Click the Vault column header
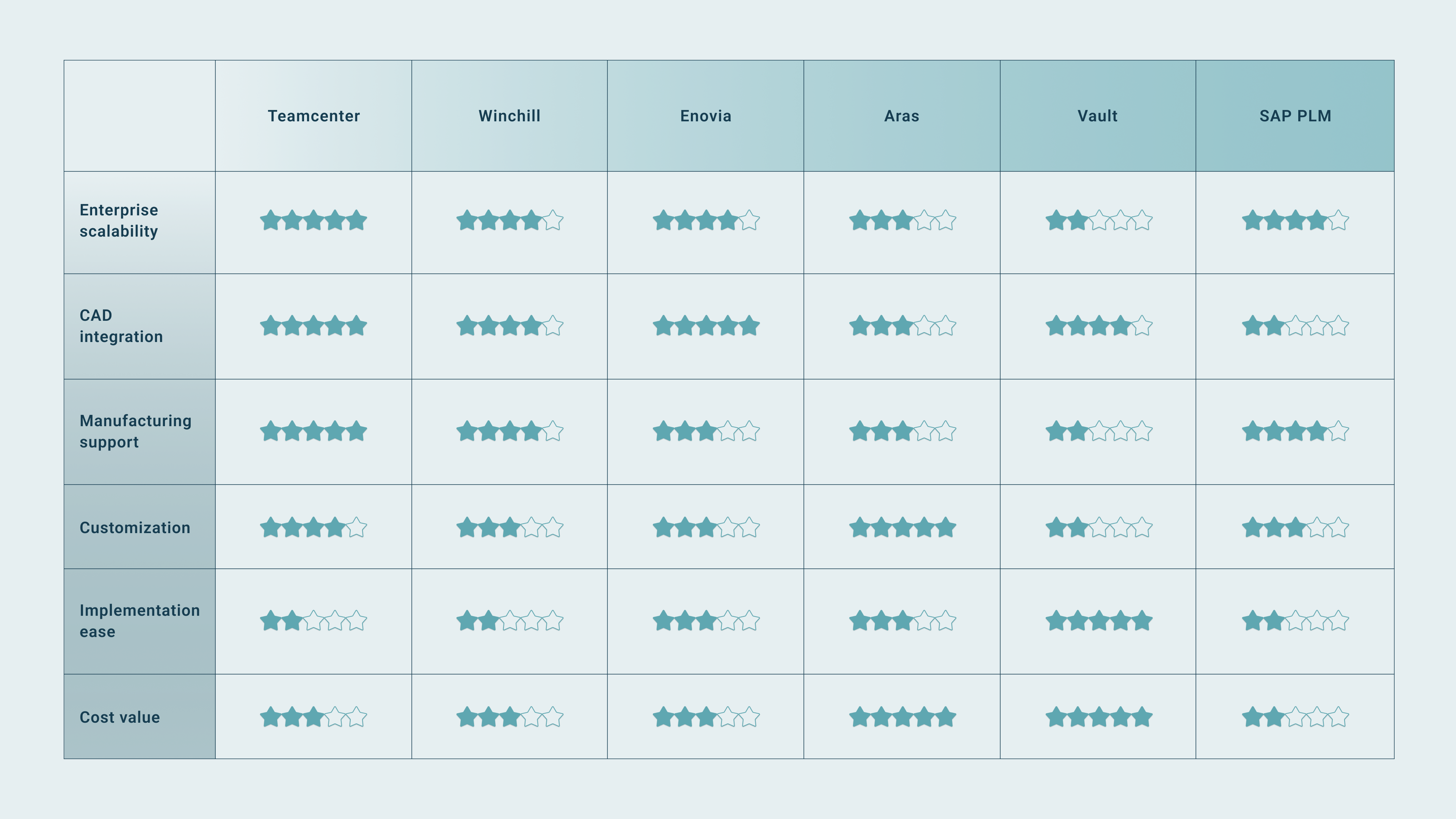 (x=1098, y=116)
